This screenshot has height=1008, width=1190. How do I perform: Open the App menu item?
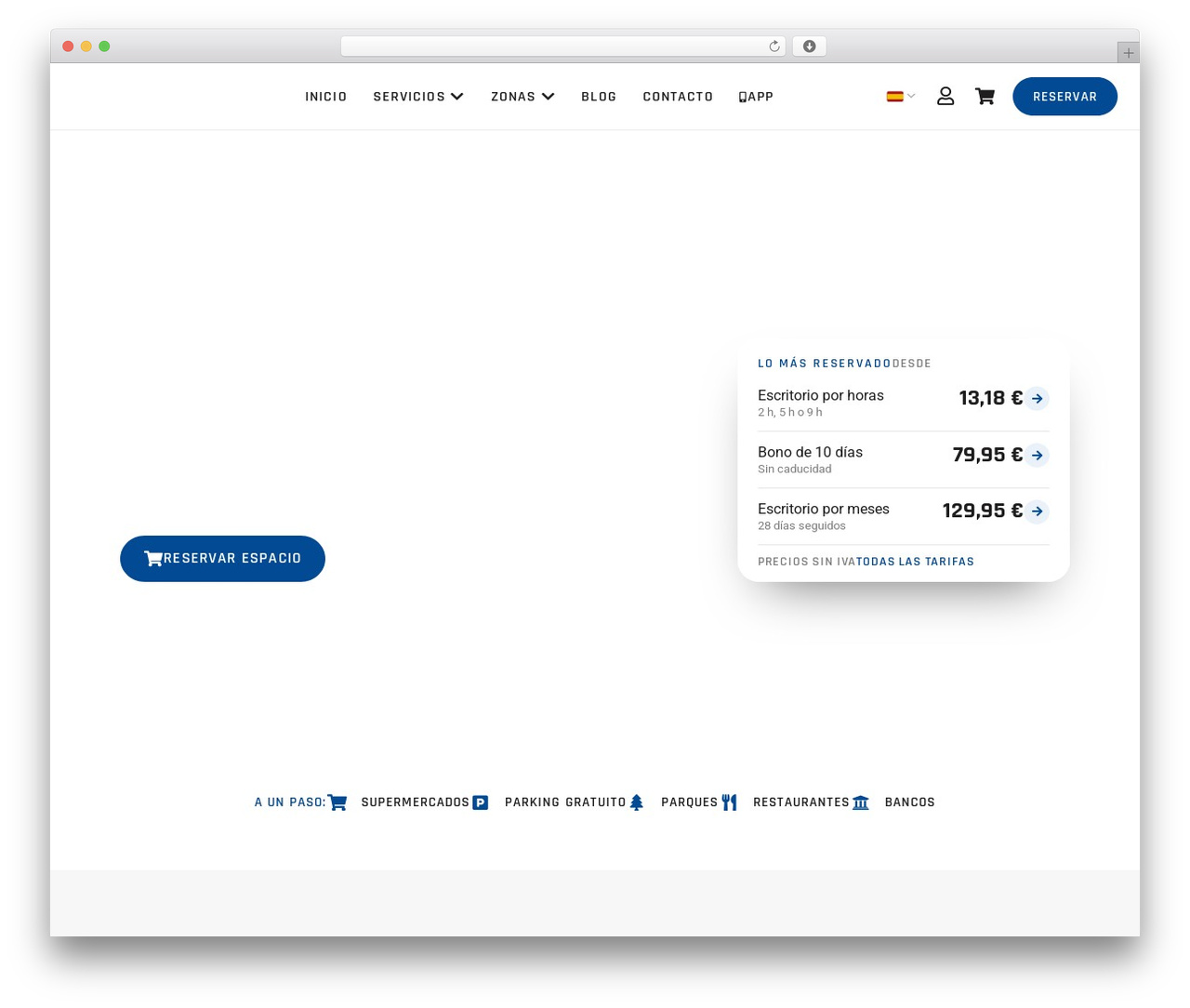click(x=756, y=97)
